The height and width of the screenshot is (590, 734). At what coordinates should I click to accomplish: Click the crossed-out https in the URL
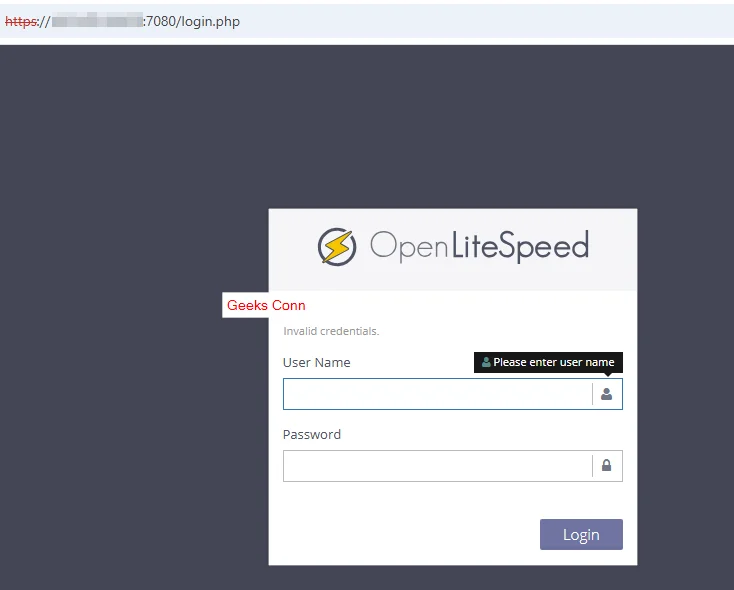click(21, 22)
